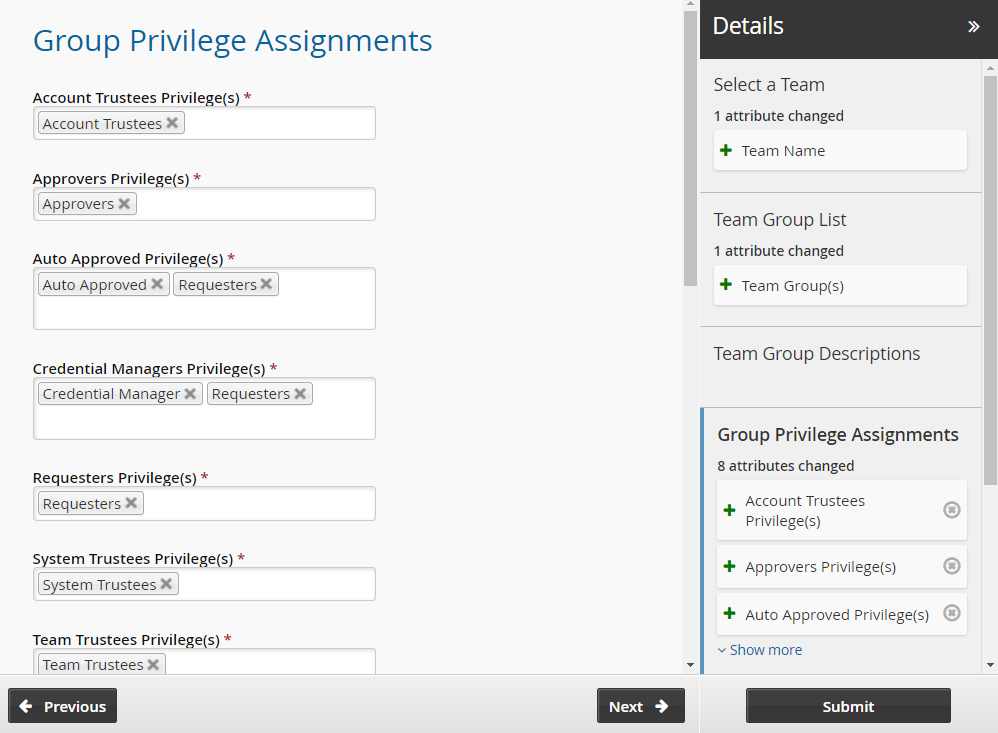
Task: Remove the Auto Approved tag
Action: tap(157, 285)
